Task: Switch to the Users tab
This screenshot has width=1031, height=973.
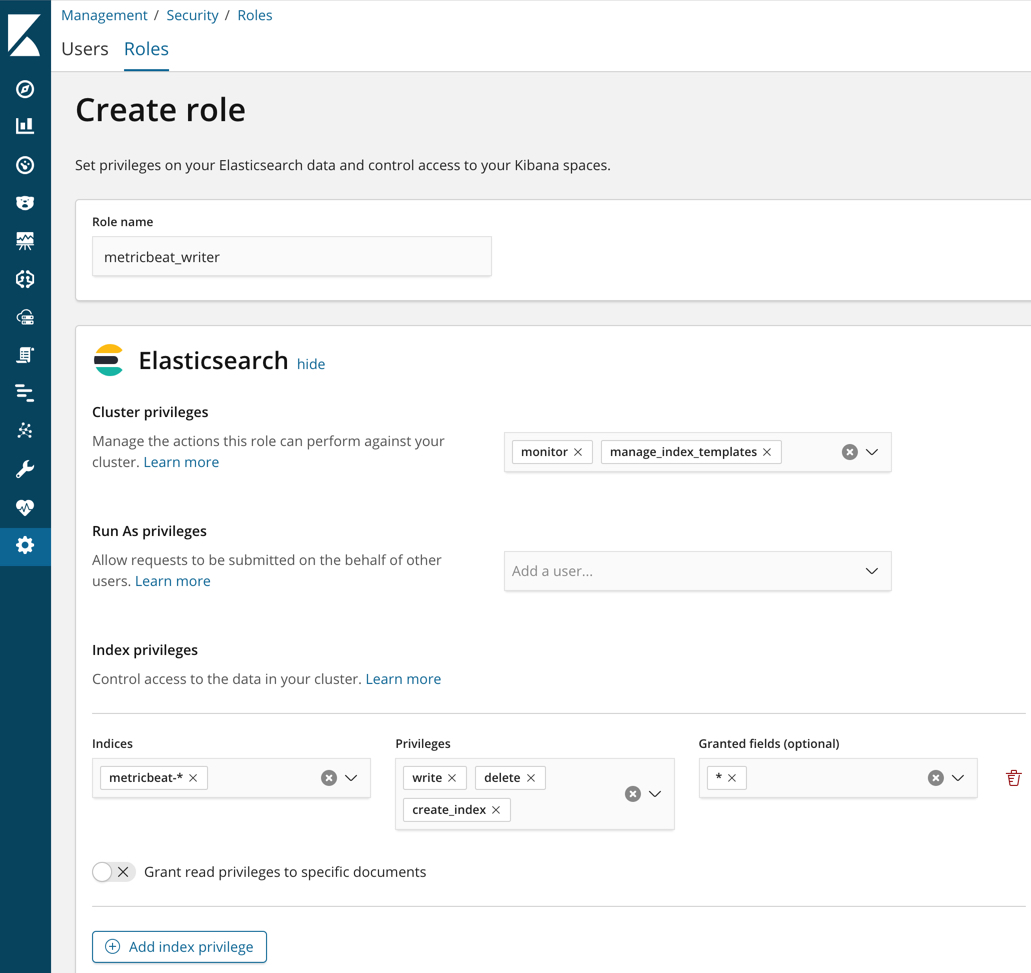Action: tap(84, 48)
